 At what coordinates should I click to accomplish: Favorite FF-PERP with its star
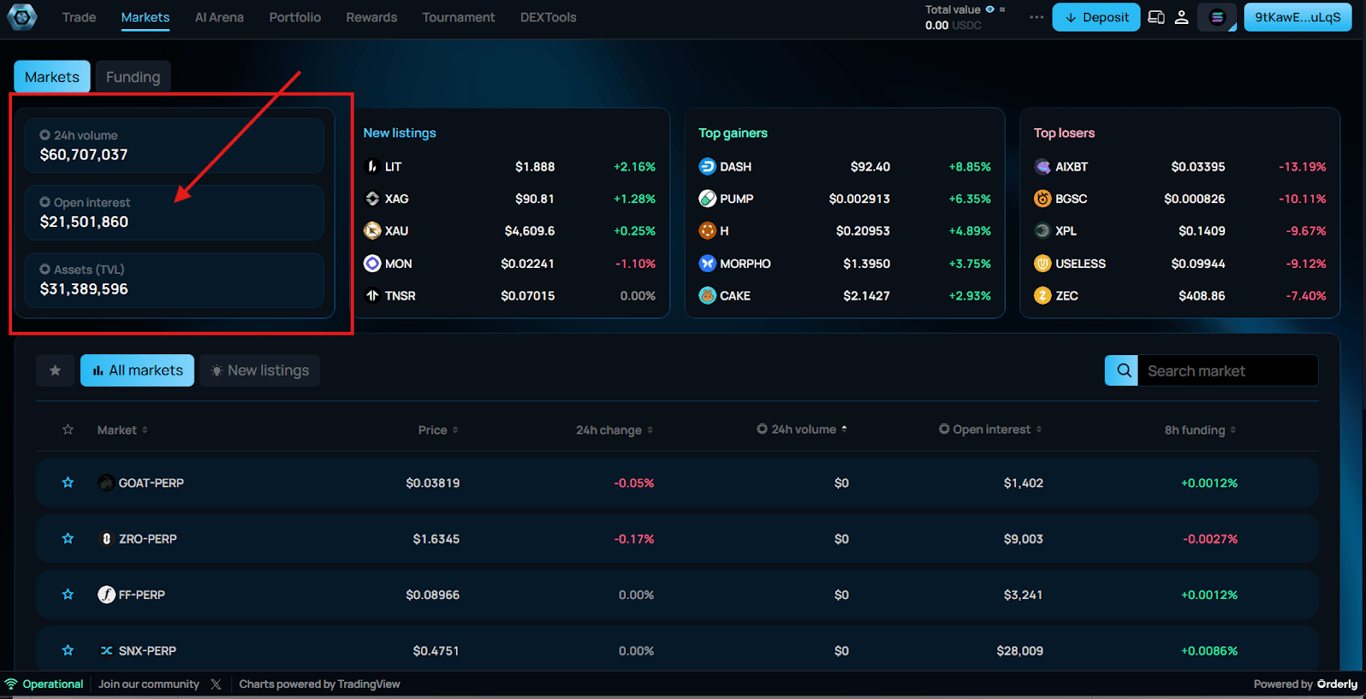(x=68, y=594)
